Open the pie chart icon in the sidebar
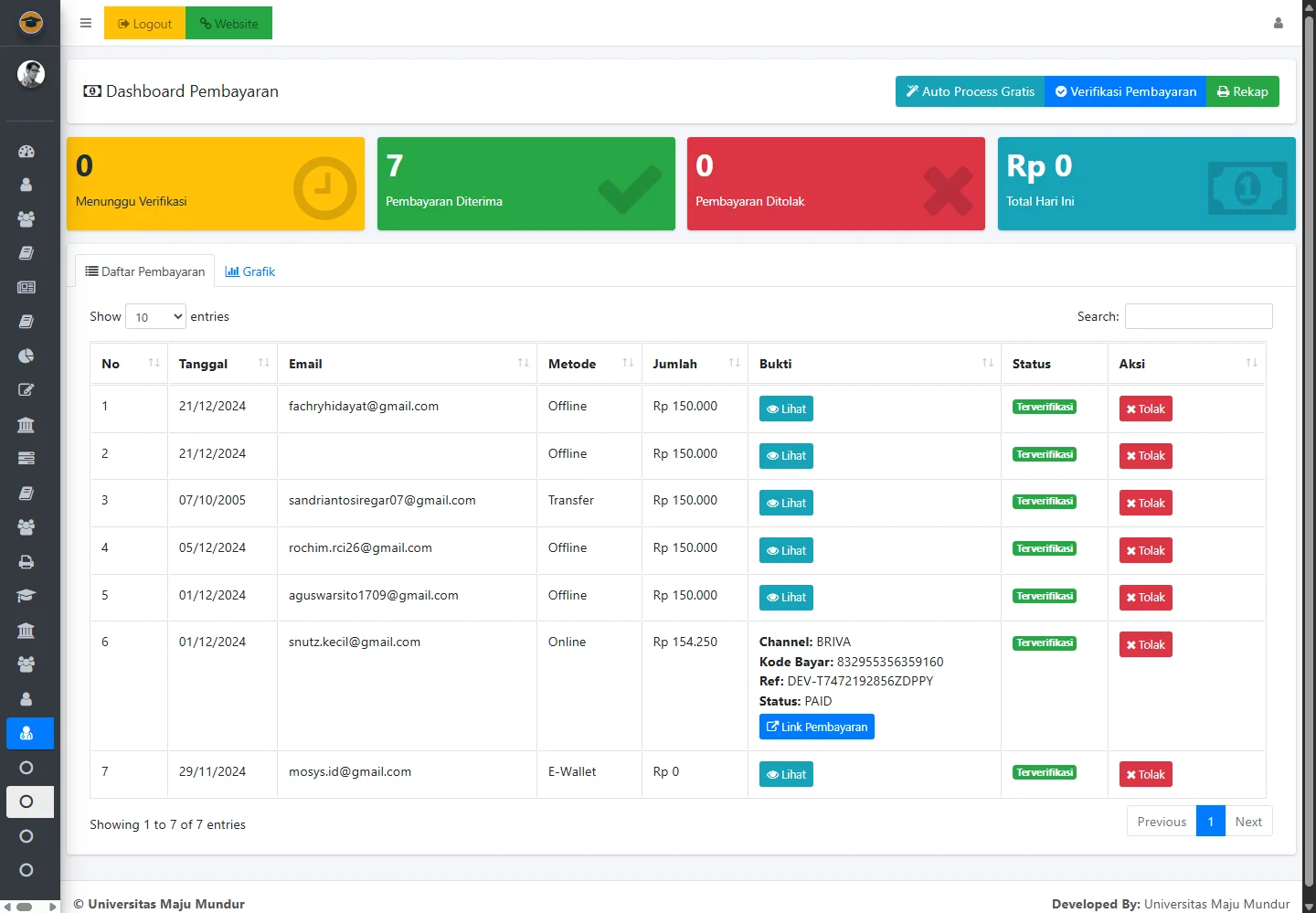The width and height of the screenshot is (1316, 913). tap(27, 356)
